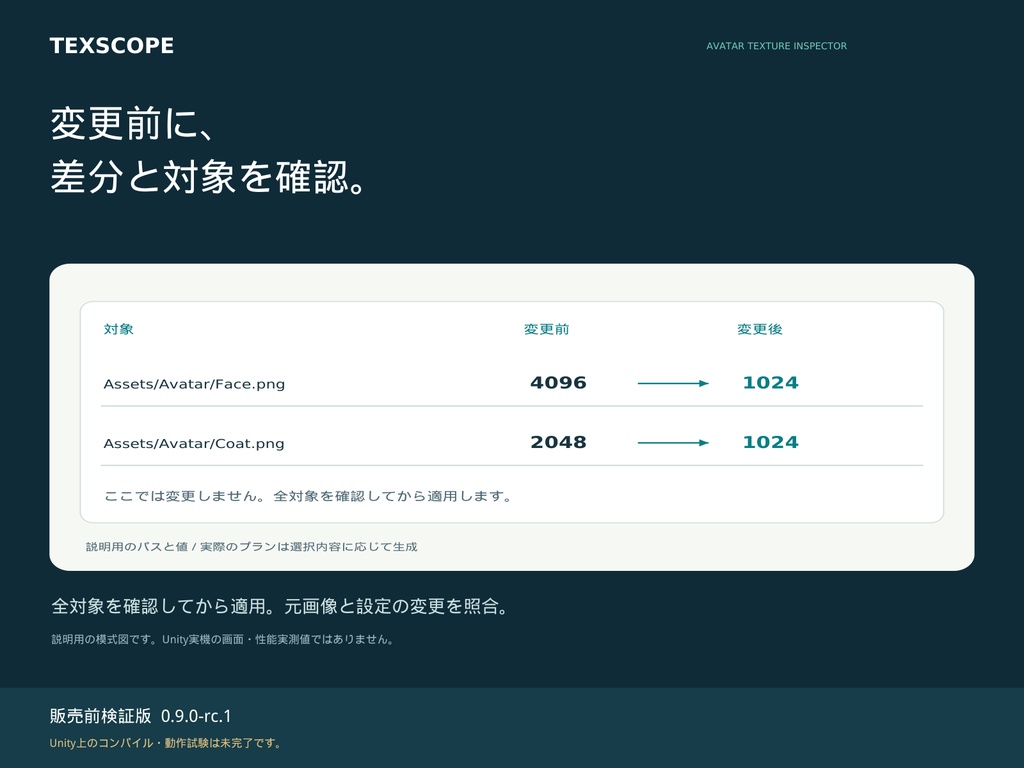Click the 対象 column header
Screen dimensions: 1024x768
(x=119, y=329)
